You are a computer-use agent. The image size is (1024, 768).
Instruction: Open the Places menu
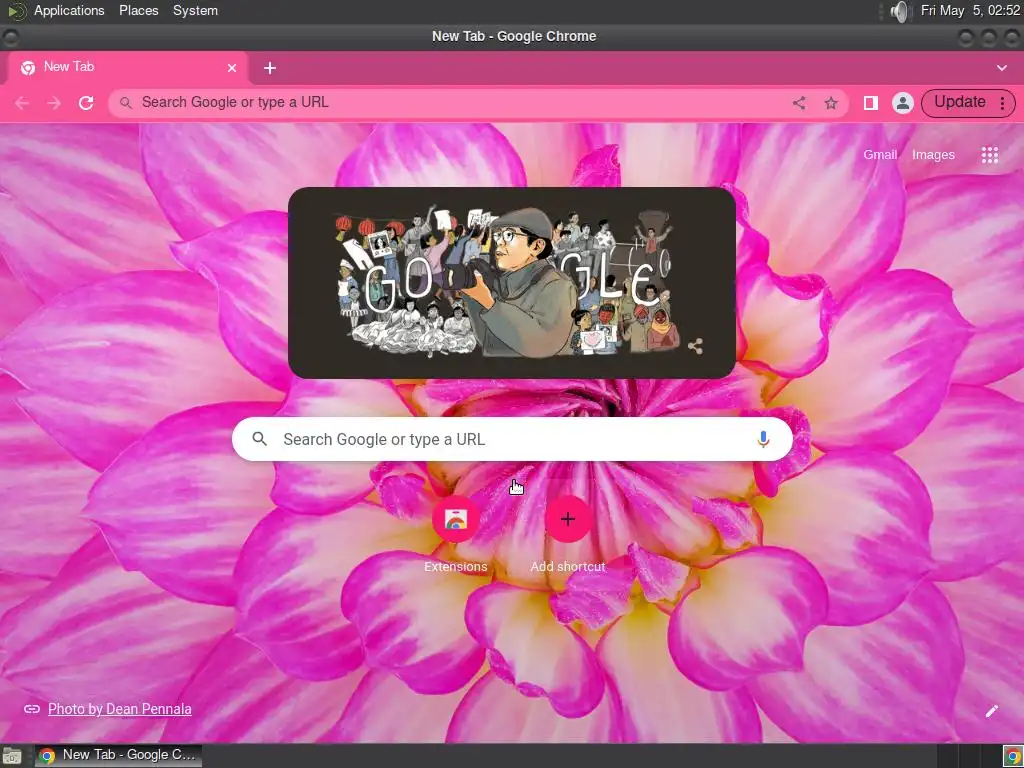tap(138, 10)
